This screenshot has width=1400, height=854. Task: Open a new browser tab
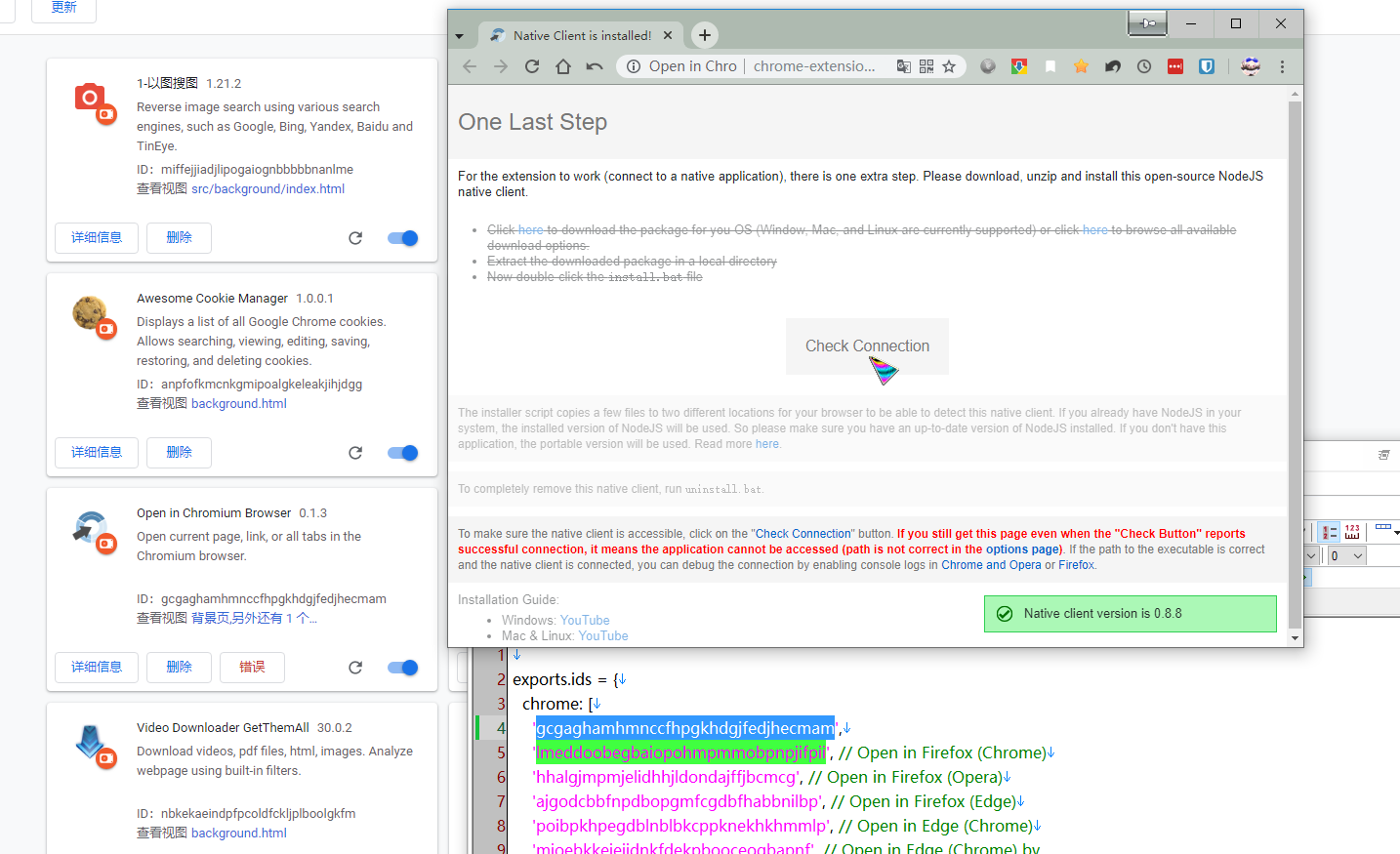[x=705, y=35]
